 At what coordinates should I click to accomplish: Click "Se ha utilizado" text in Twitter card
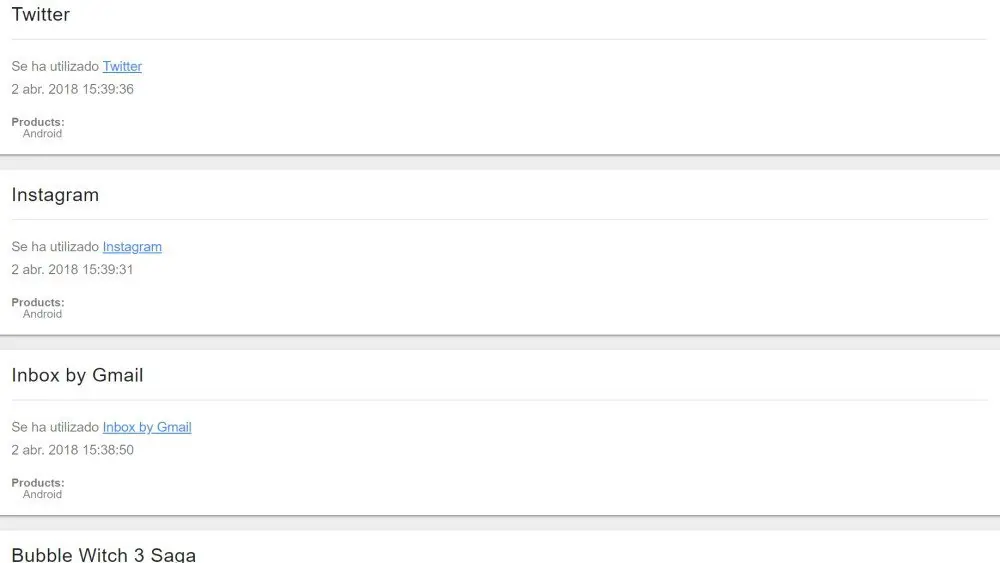[55, 67]
